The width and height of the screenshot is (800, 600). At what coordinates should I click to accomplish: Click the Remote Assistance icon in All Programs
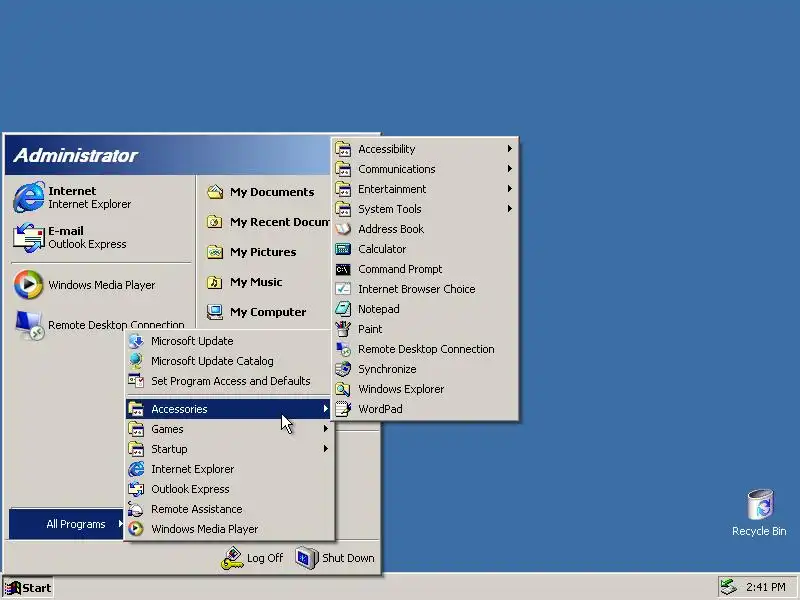click(136, 509)
